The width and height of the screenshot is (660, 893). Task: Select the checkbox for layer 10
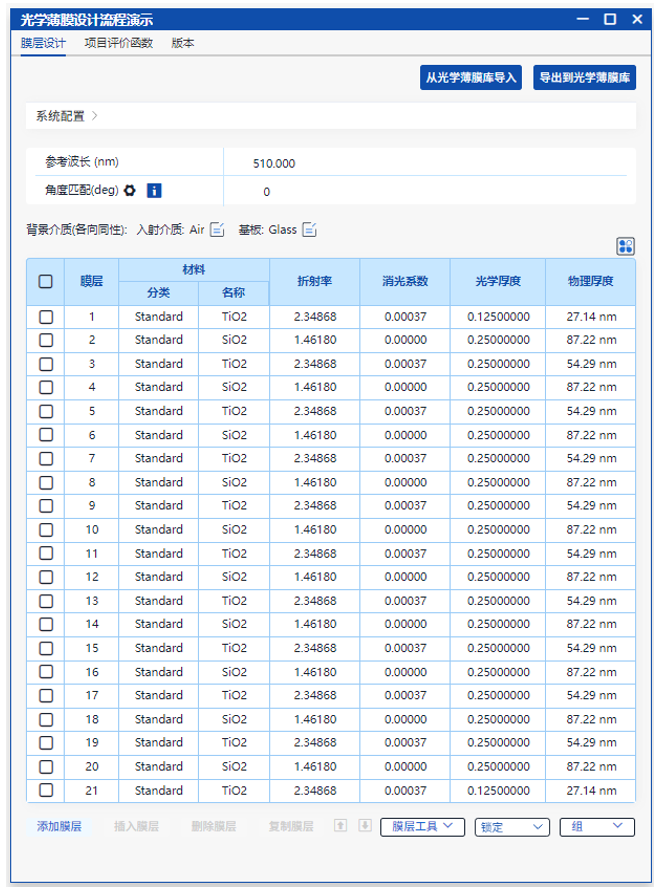tap(46, 530)
